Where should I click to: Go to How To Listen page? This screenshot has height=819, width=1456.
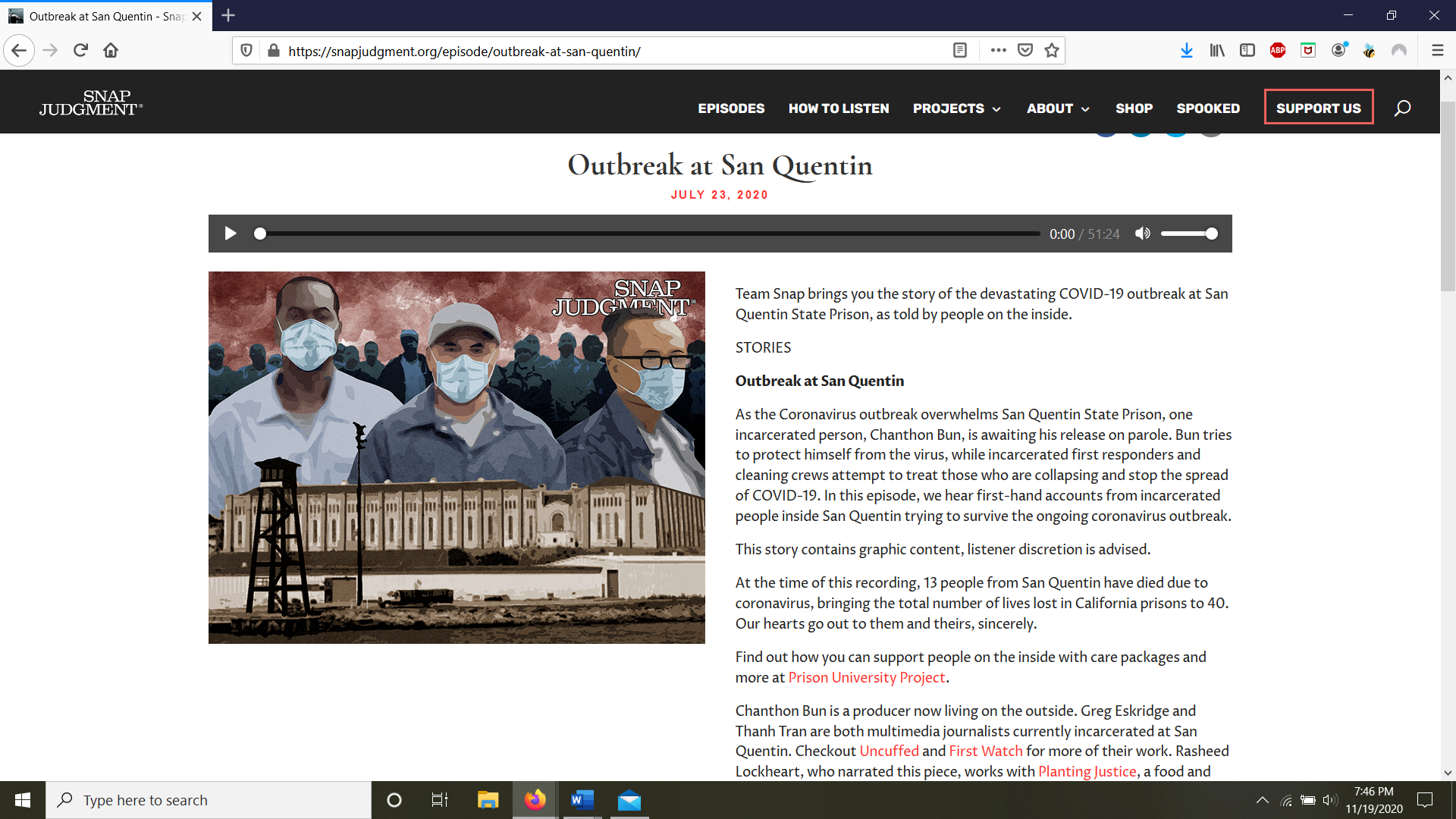[838, 108]
